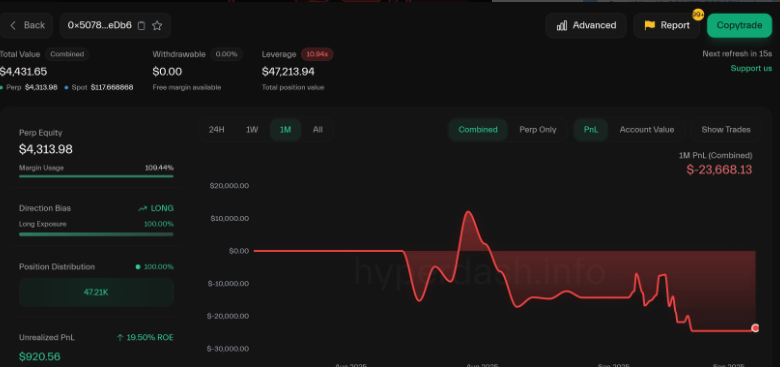Open the Support us link

(x=751, y=68)
